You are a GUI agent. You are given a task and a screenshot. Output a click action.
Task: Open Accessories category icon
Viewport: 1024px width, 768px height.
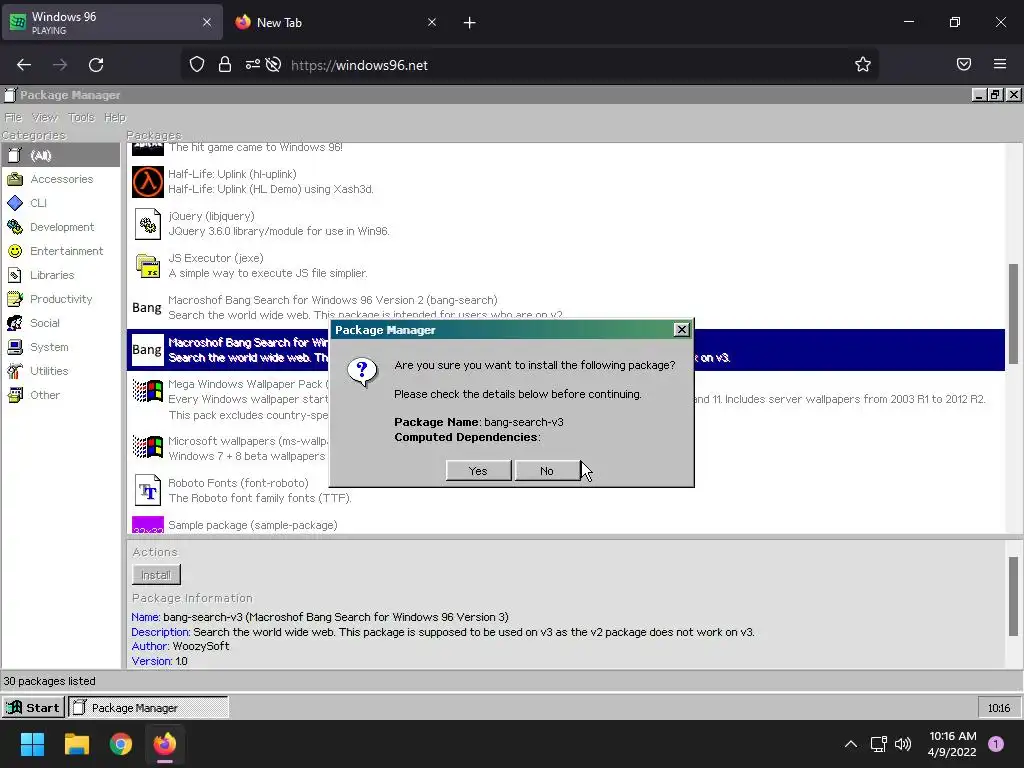click(x=14, y=179)
